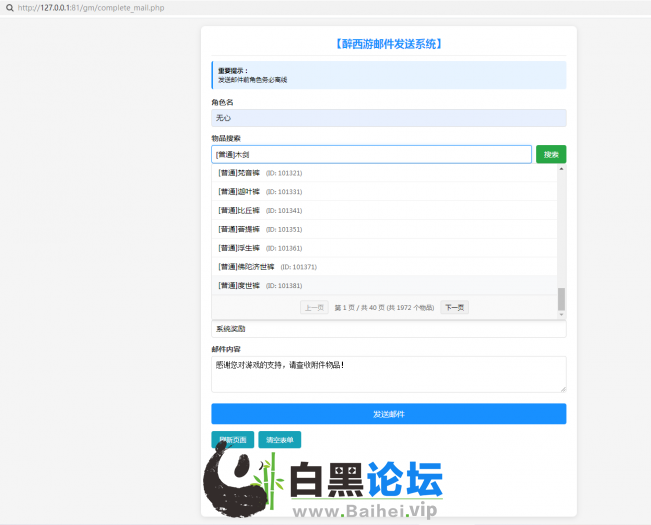Select item [普通]梵音裤 from results
Screen dimensions: 651x525
click(238, 173)
